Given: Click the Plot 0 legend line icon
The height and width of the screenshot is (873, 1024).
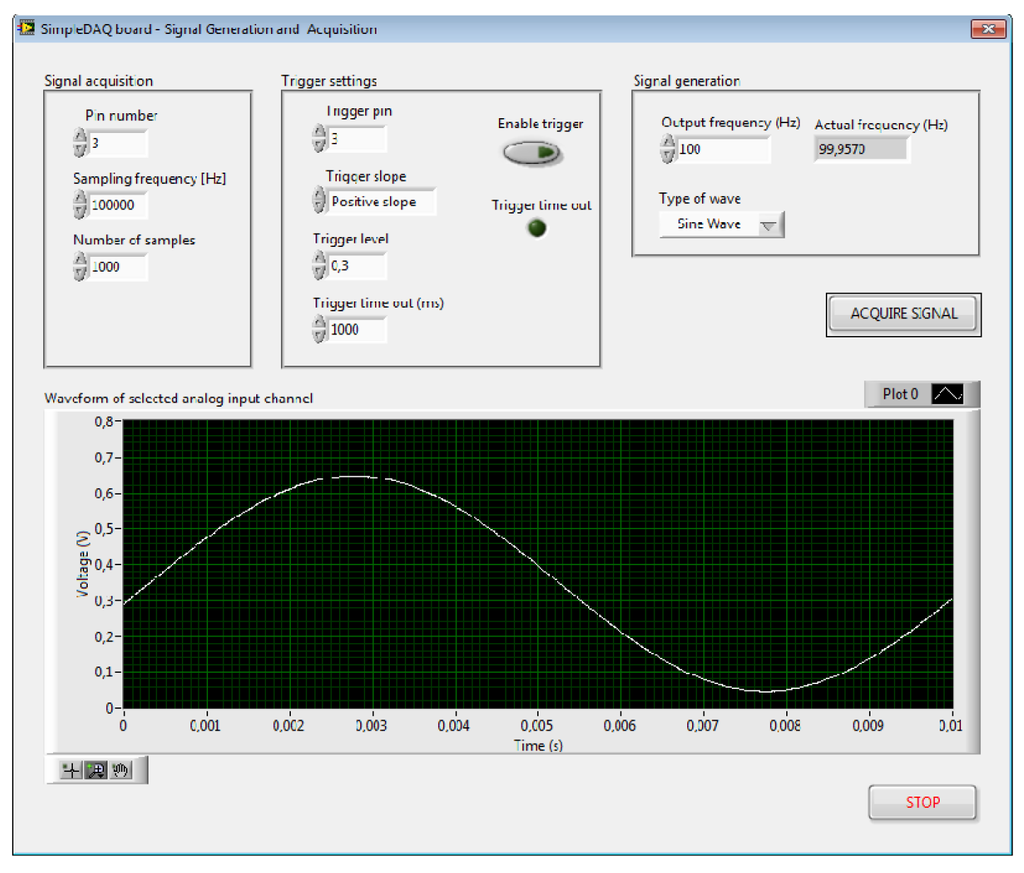Looking at the screenshot, I should pos(947,394).
